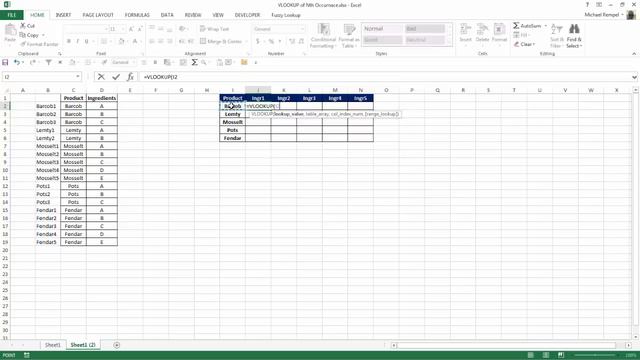Click the Michael Rempel account name
This screenshot has width=640, height=360.
pyautogui.click(x=602, y=15)
